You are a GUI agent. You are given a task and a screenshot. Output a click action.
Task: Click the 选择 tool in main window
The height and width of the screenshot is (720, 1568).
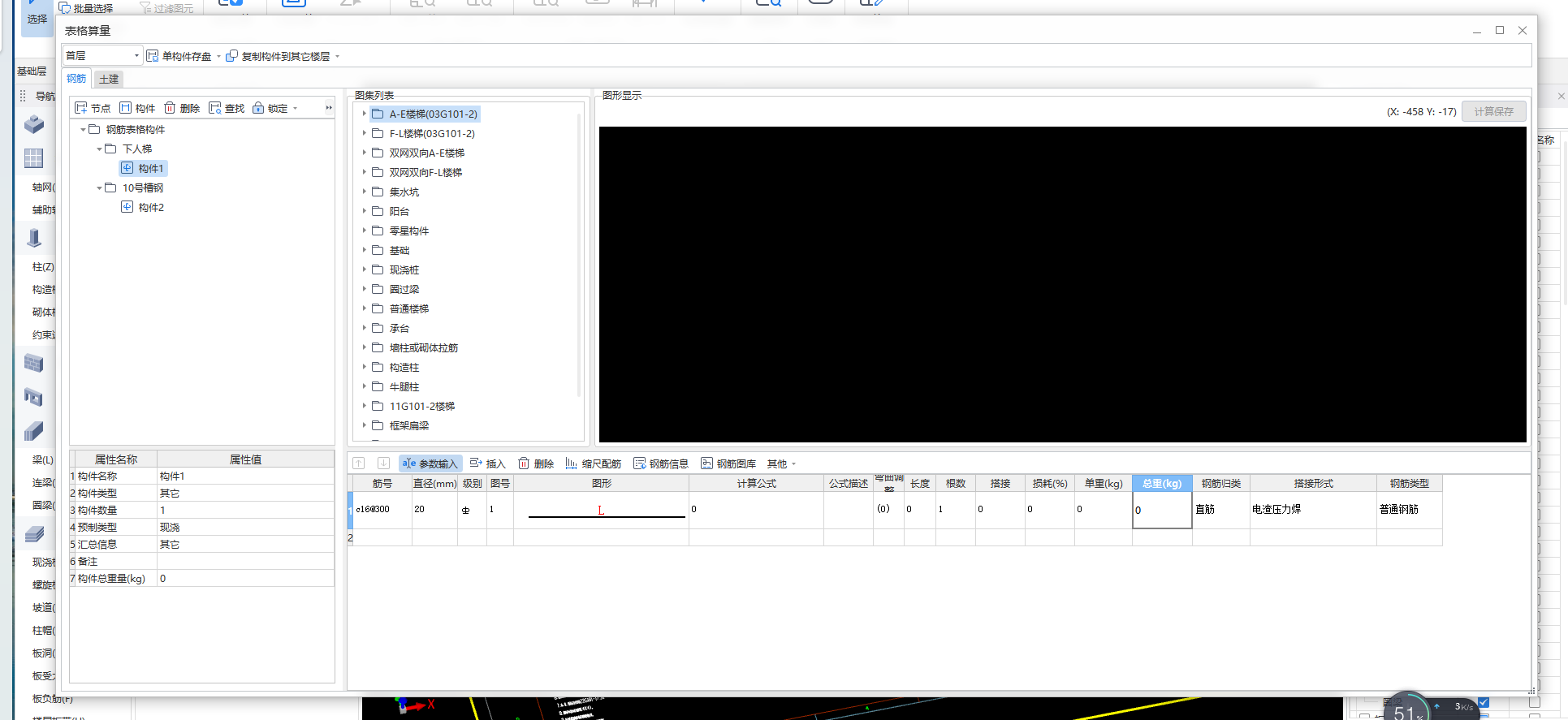pyautogui.click(x=37, y=16)
